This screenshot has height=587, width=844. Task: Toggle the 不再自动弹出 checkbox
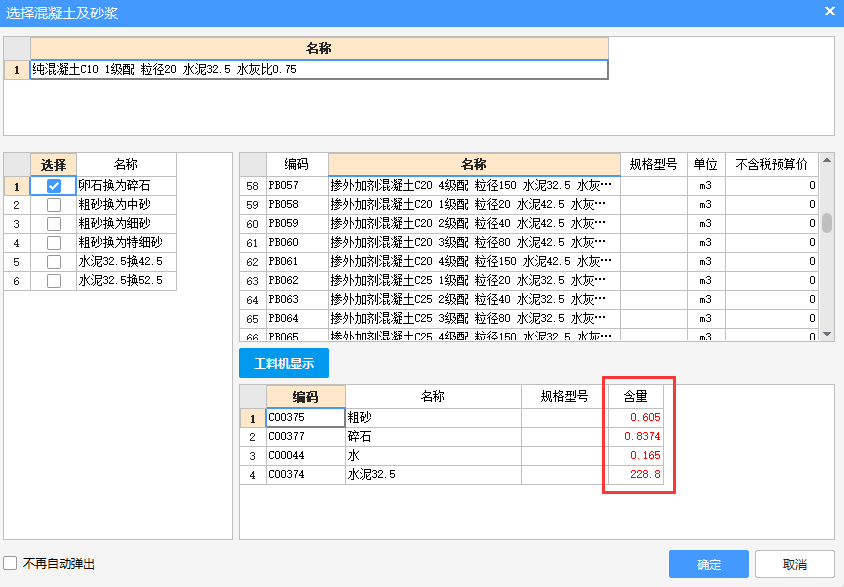click(11, 564)
